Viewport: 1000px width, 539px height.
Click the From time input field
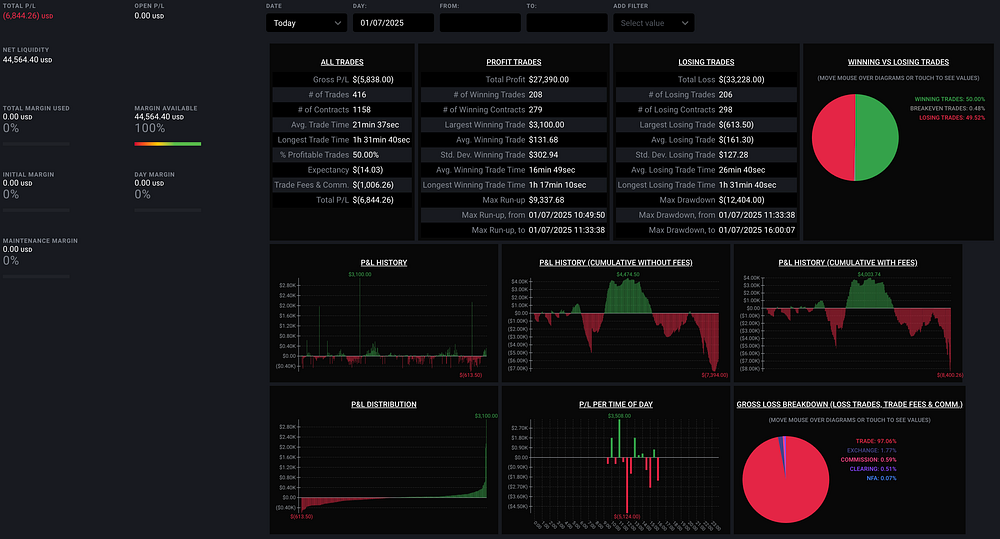point(480,23)
